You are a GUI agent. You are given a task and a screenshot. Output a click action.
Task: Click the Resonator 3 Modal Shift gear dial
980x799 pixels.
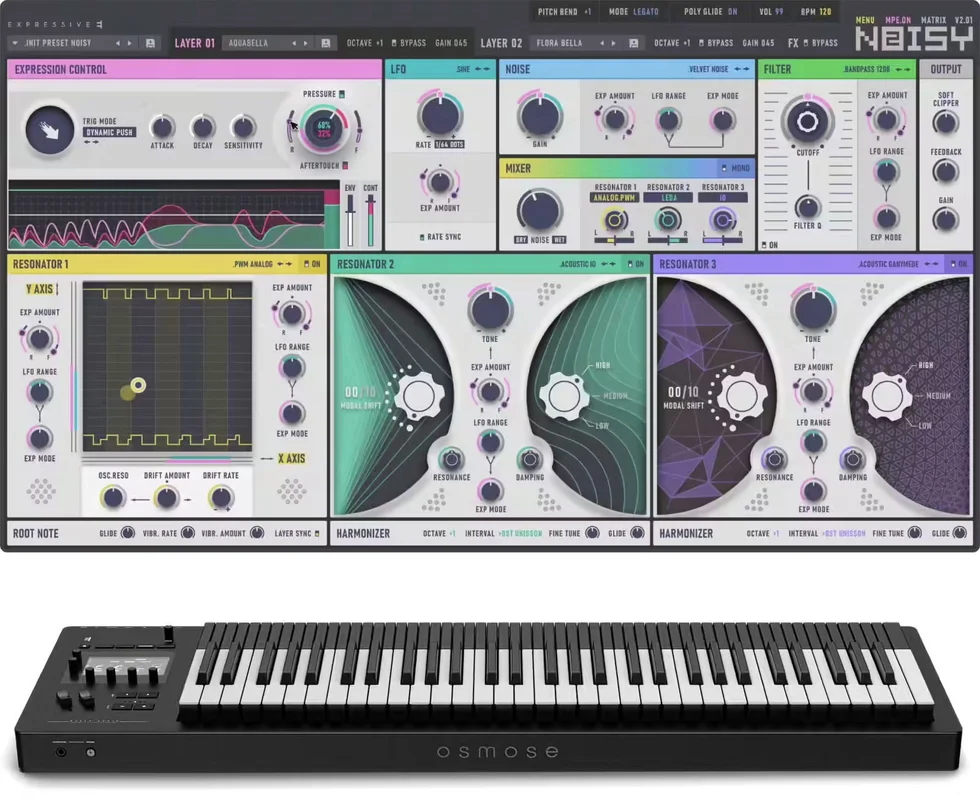(x=742, y=396)
